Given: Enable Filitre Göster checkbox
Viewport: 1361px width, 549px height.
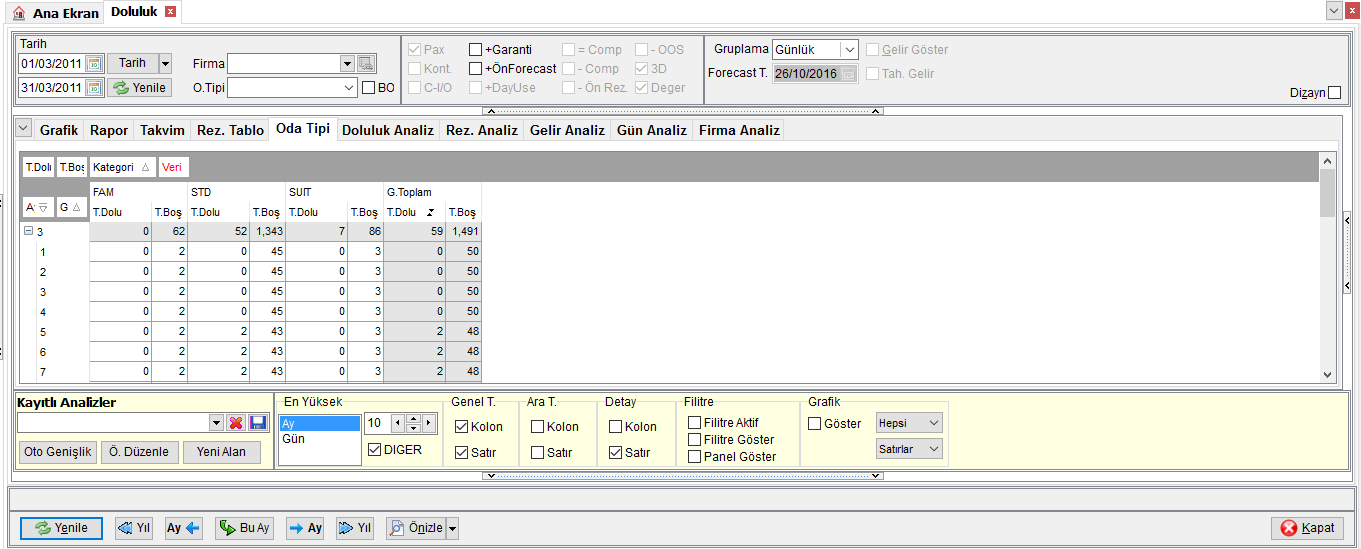Looking at the screenshot, I should [x=694, y=440].
